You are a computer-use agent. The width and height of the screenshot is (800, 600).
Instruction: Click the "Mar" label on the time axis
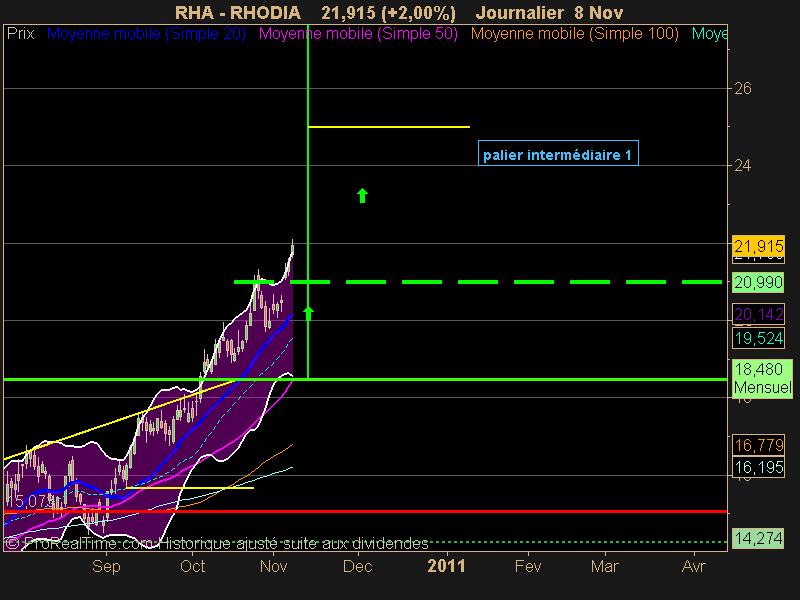(605, 566)
